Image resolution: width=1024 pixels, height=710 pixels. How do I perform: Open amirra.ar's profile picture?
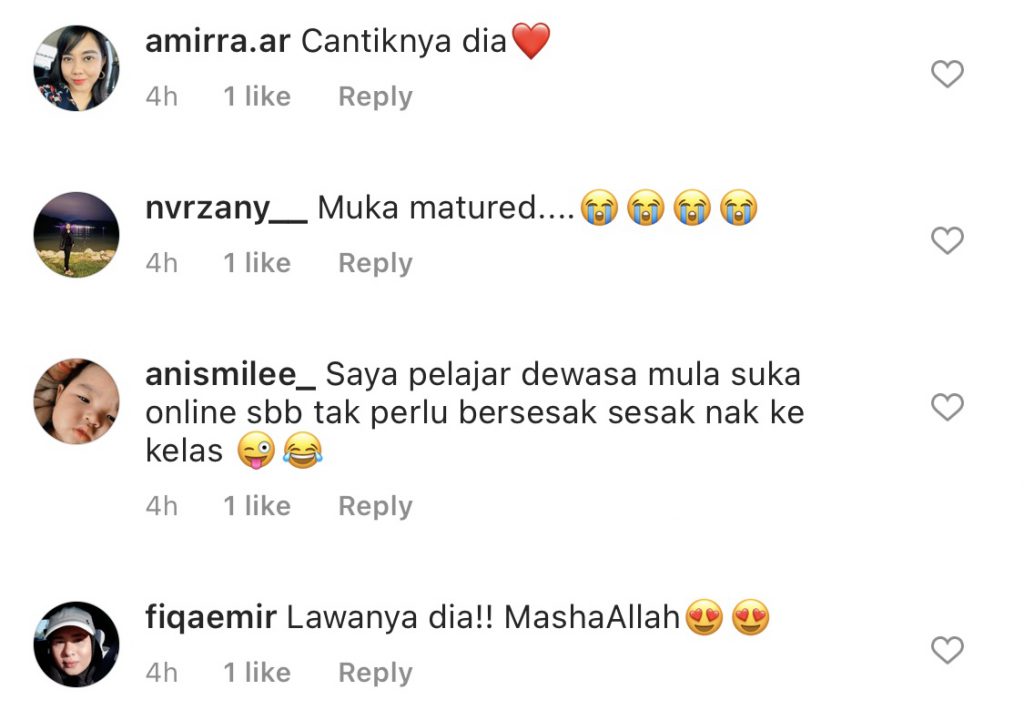pyautogui.click(x=76, y=68)
